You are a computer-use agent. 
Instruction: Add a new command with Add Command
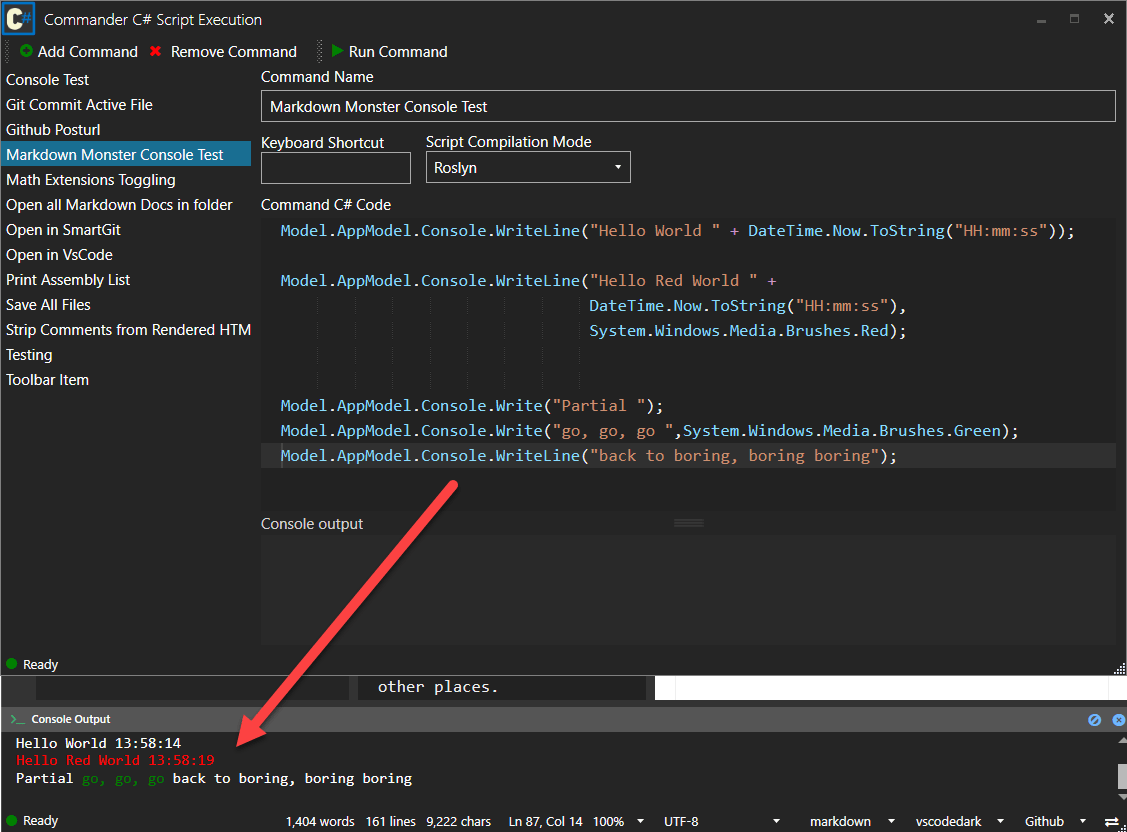click(79, 52)
